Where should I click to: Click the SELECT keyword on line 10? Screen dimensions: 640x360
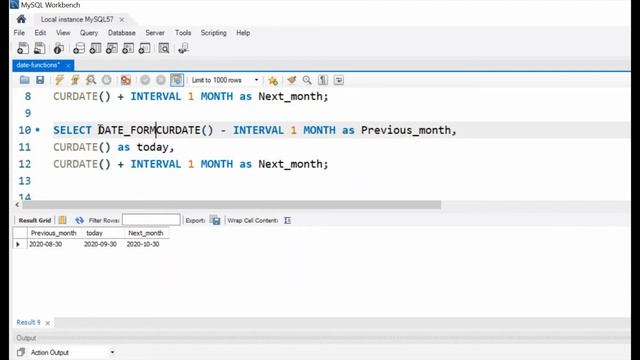(x=72, y=130)
